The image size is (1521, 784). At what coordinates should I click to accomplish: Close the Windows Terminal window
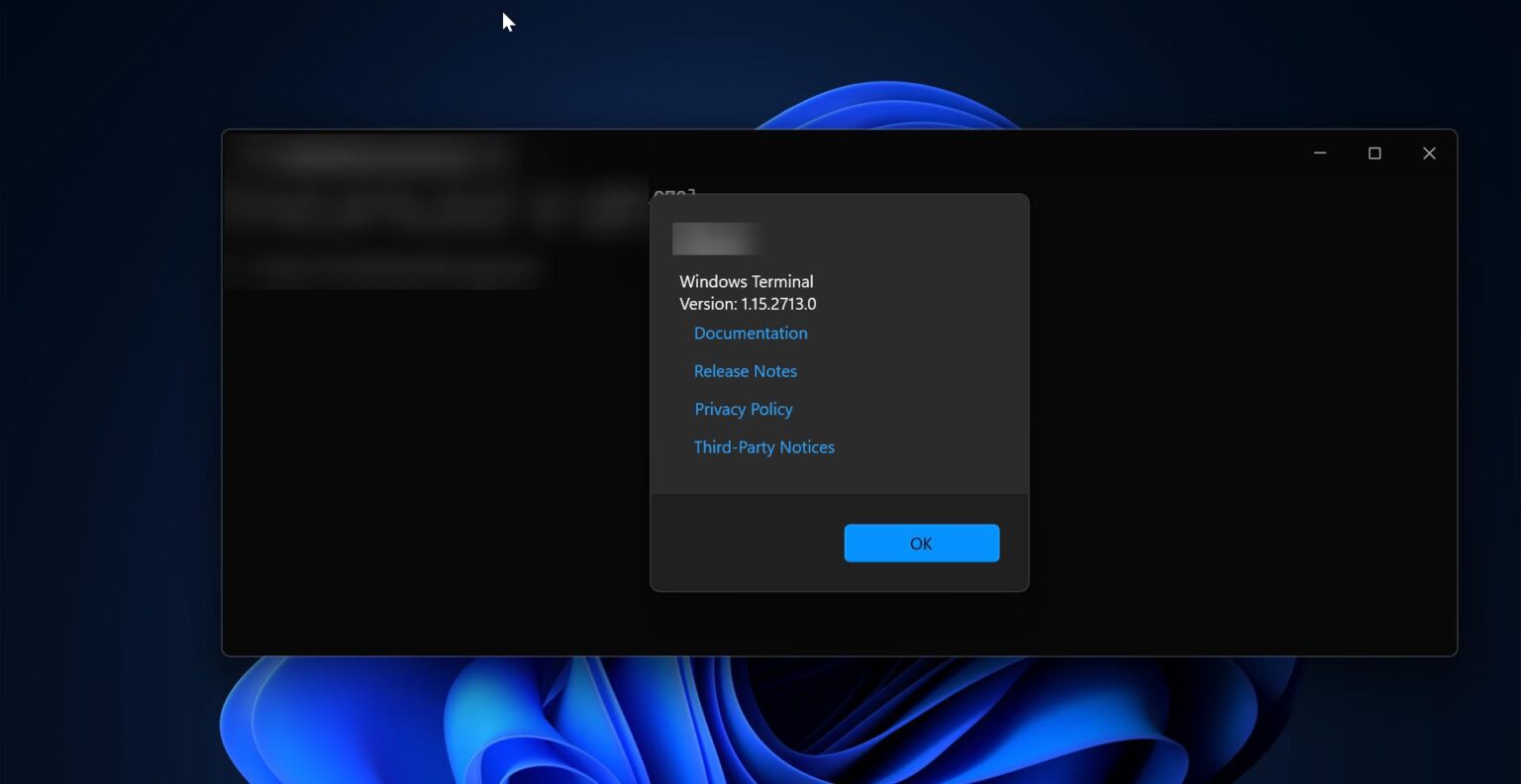1429,153
